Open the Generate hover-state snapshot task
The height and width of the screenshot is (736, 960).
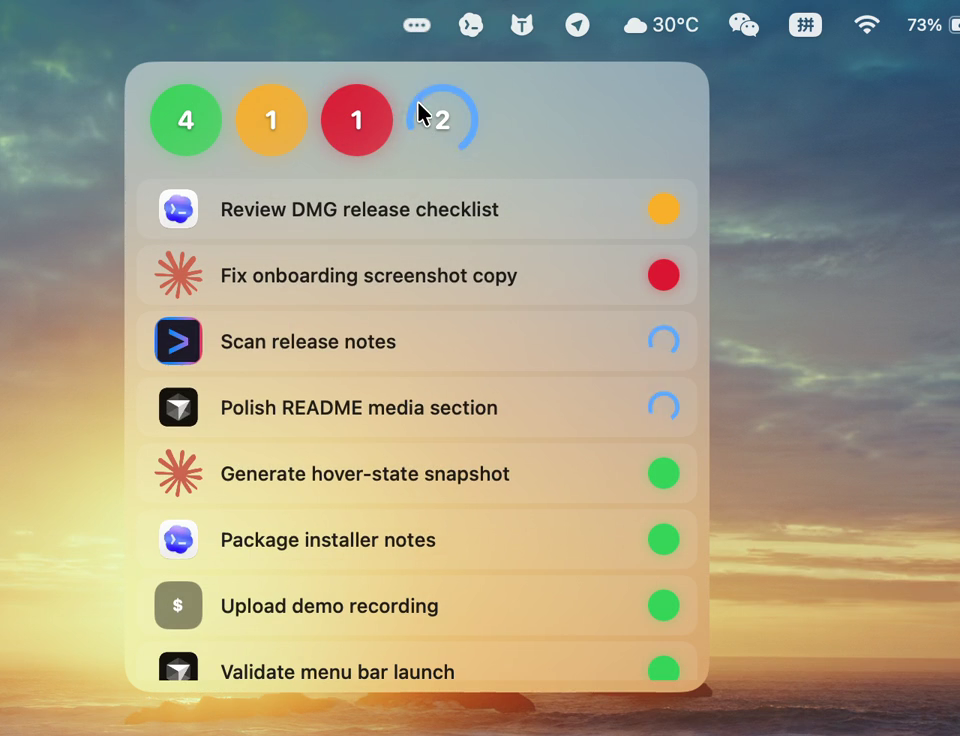pyautogui.click(x=417, y=473)
